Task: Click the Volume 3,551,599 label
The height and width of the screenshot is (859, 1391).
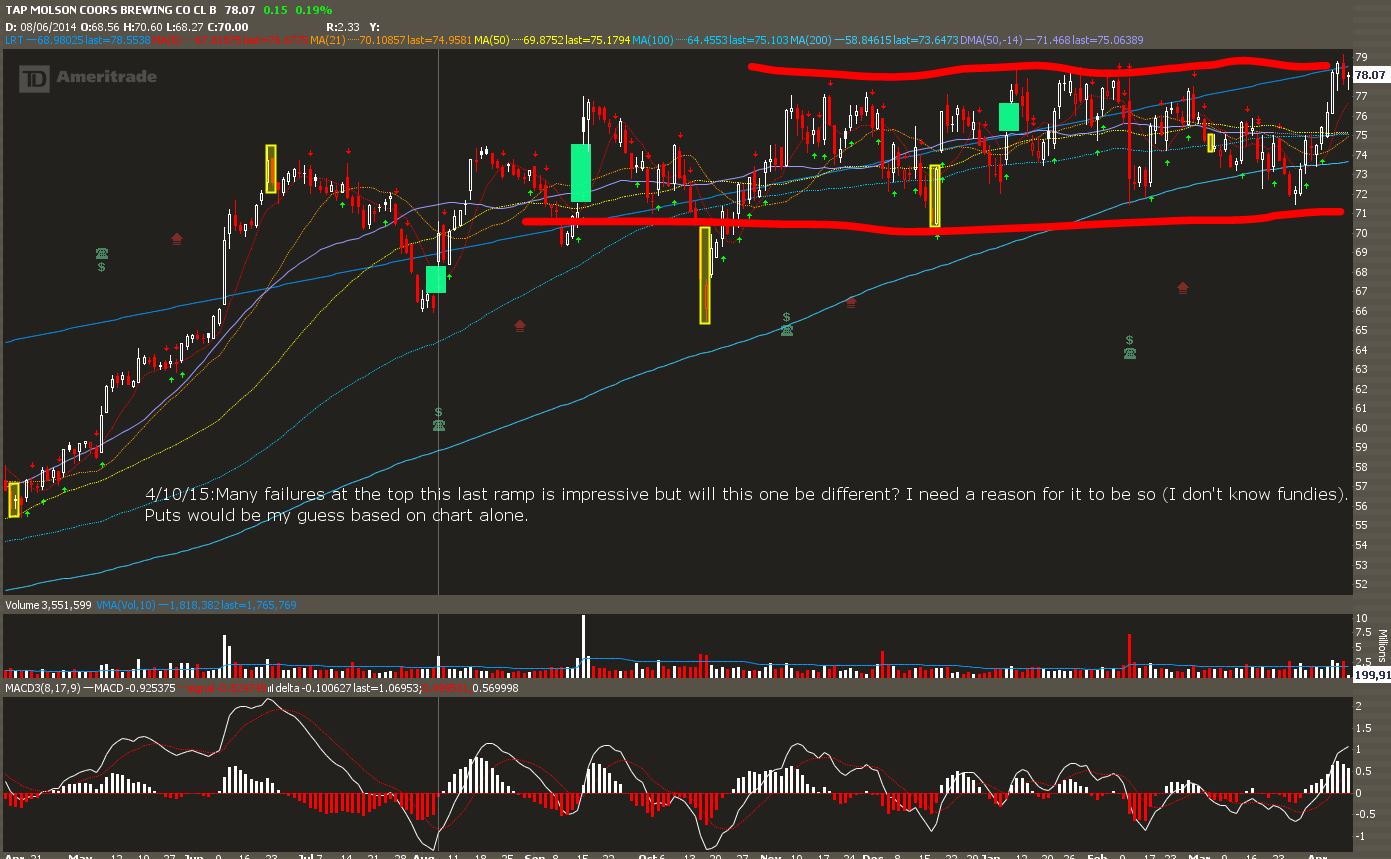Action: pyautogui.click(x=48, y=605)
